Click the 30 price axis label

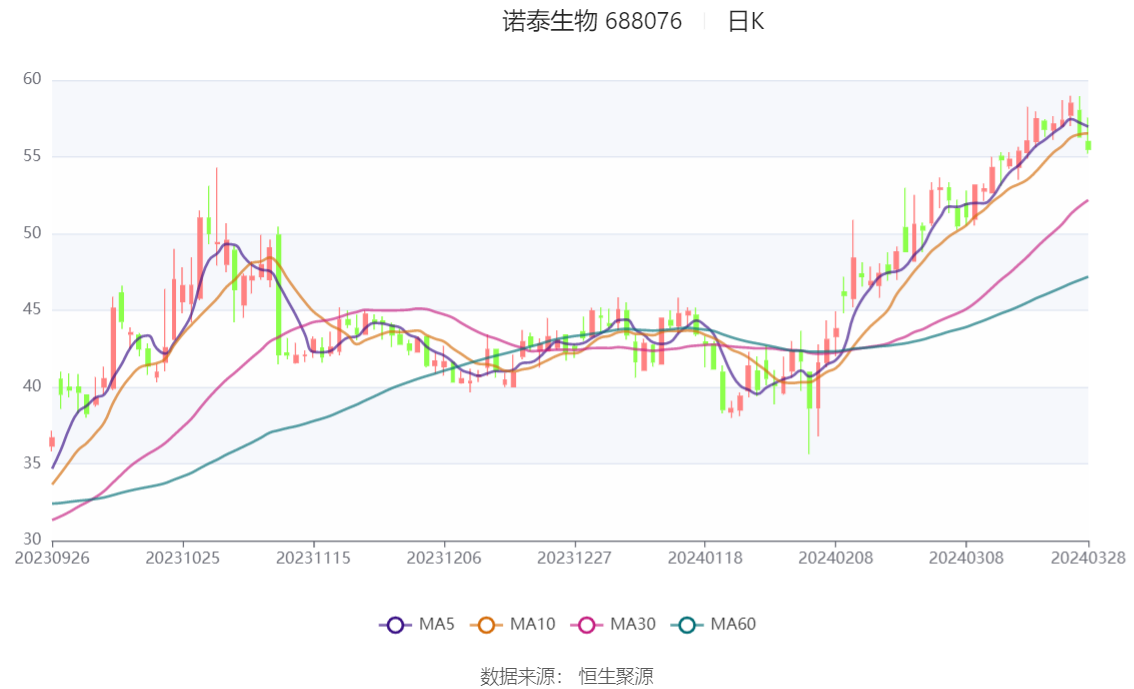tap(32, 539)
